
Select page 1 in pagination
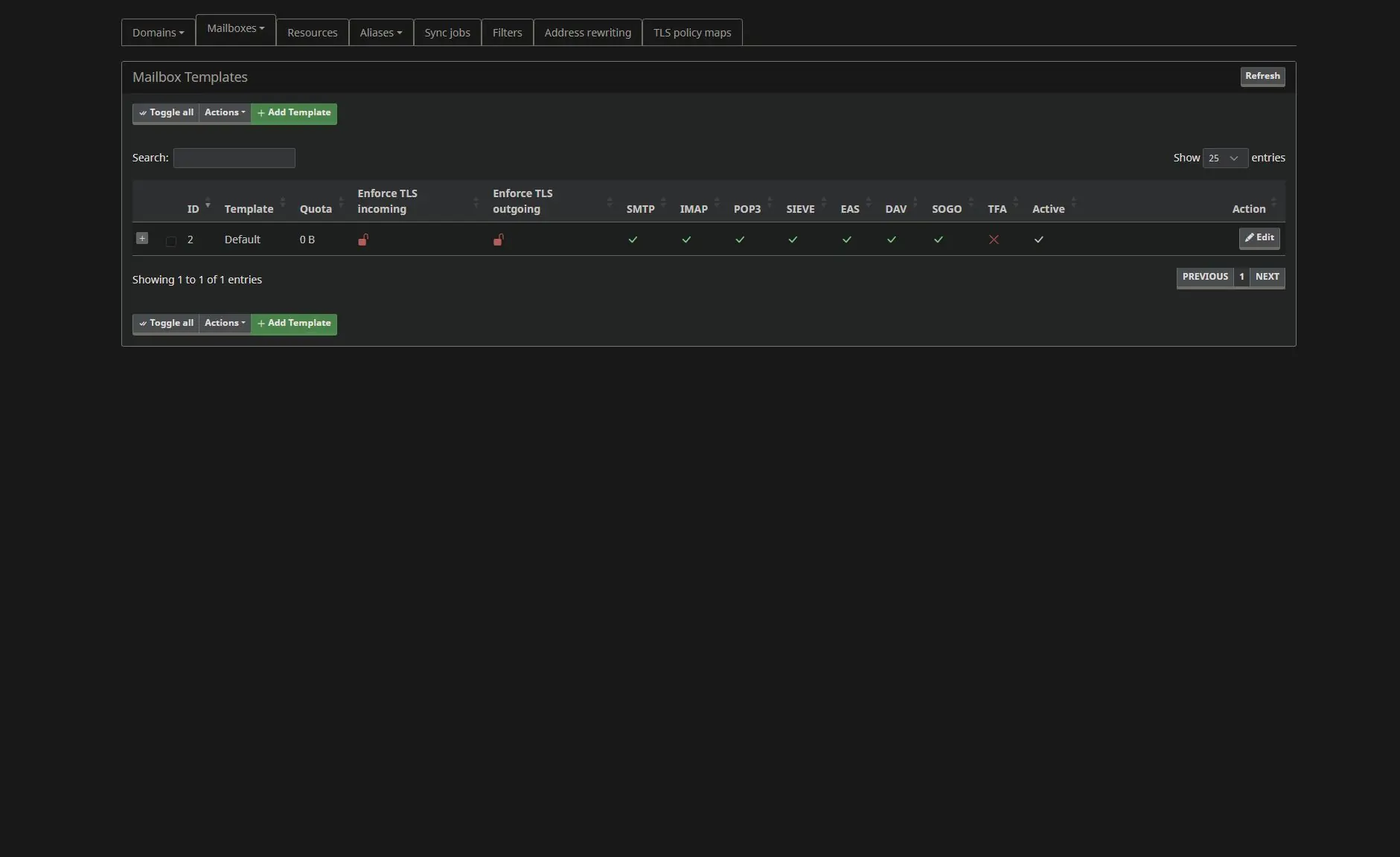tap(1241, 277)
